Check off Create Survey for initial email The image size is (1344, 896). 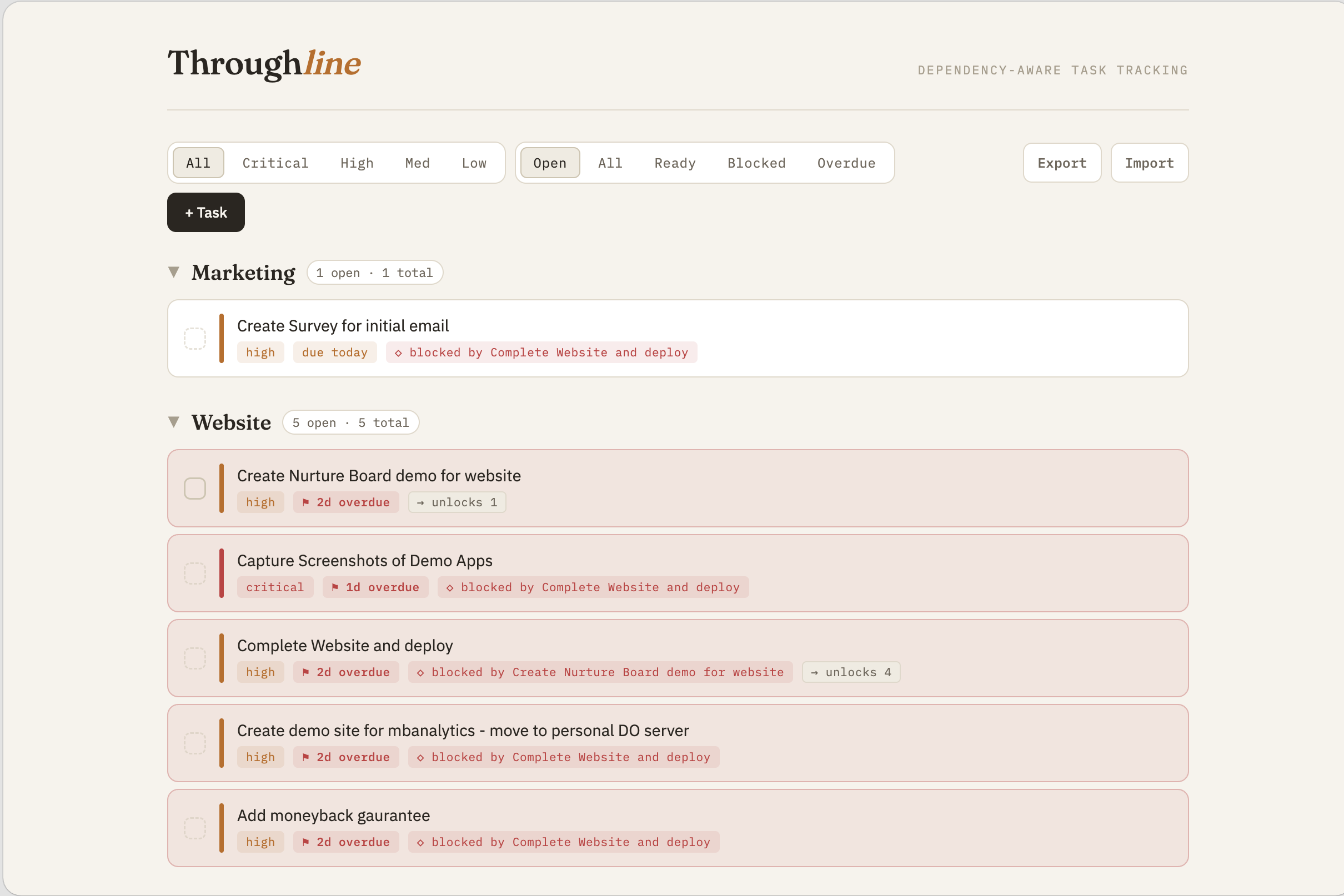(x=195, y=338)
